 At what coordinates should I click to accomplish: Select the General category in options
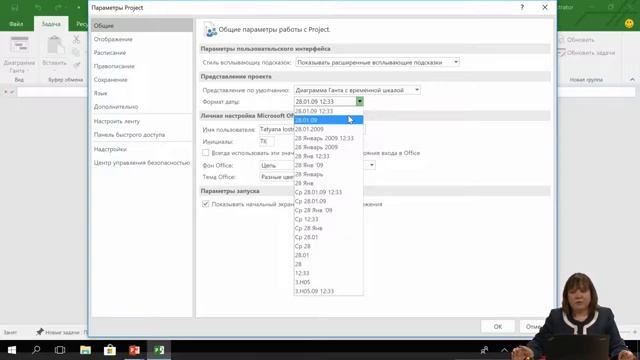(142, 25)
